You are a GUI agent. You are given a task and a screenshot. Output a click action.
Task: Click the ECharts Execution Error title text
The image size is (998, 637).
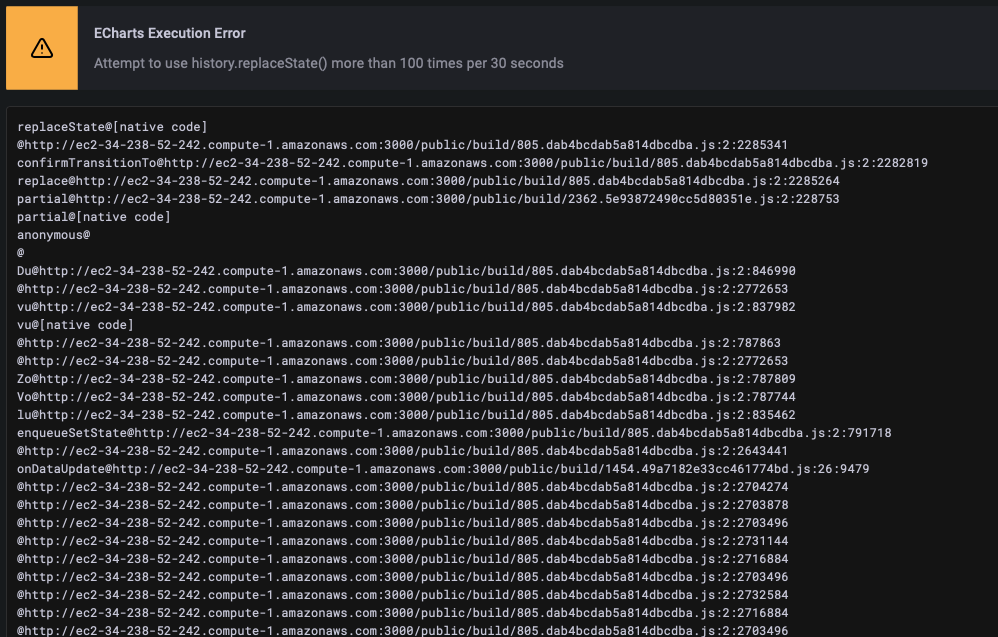169,32
